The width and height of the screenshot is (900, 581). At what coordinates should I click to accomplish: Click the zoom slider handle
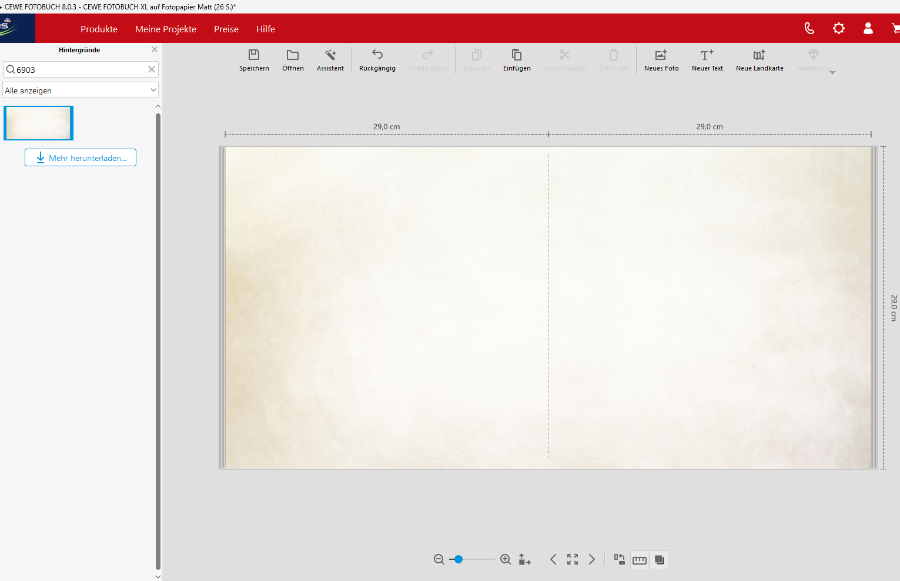click(458, 560)
